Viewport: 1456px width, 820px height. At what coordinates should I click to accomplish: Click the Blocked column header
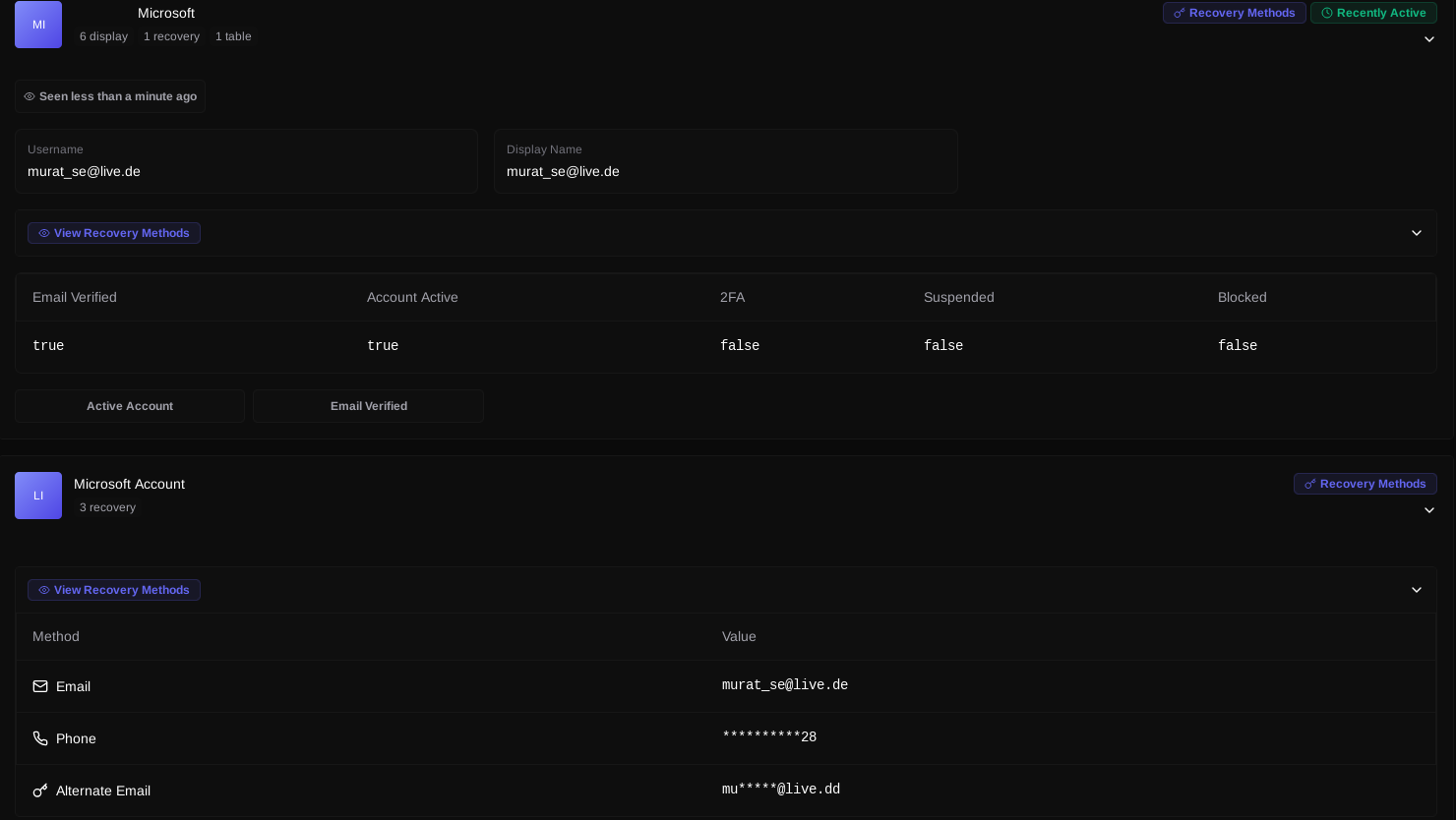pyautogui.click(x=1242, y=297)
